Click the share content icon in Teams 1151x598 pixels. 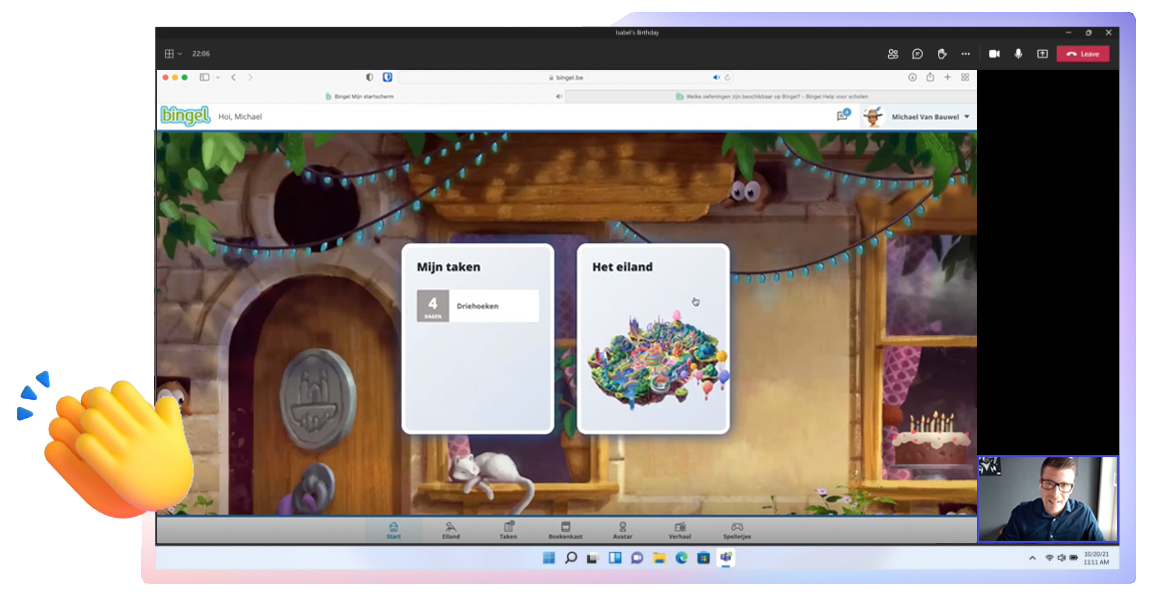coord(1042,54)
